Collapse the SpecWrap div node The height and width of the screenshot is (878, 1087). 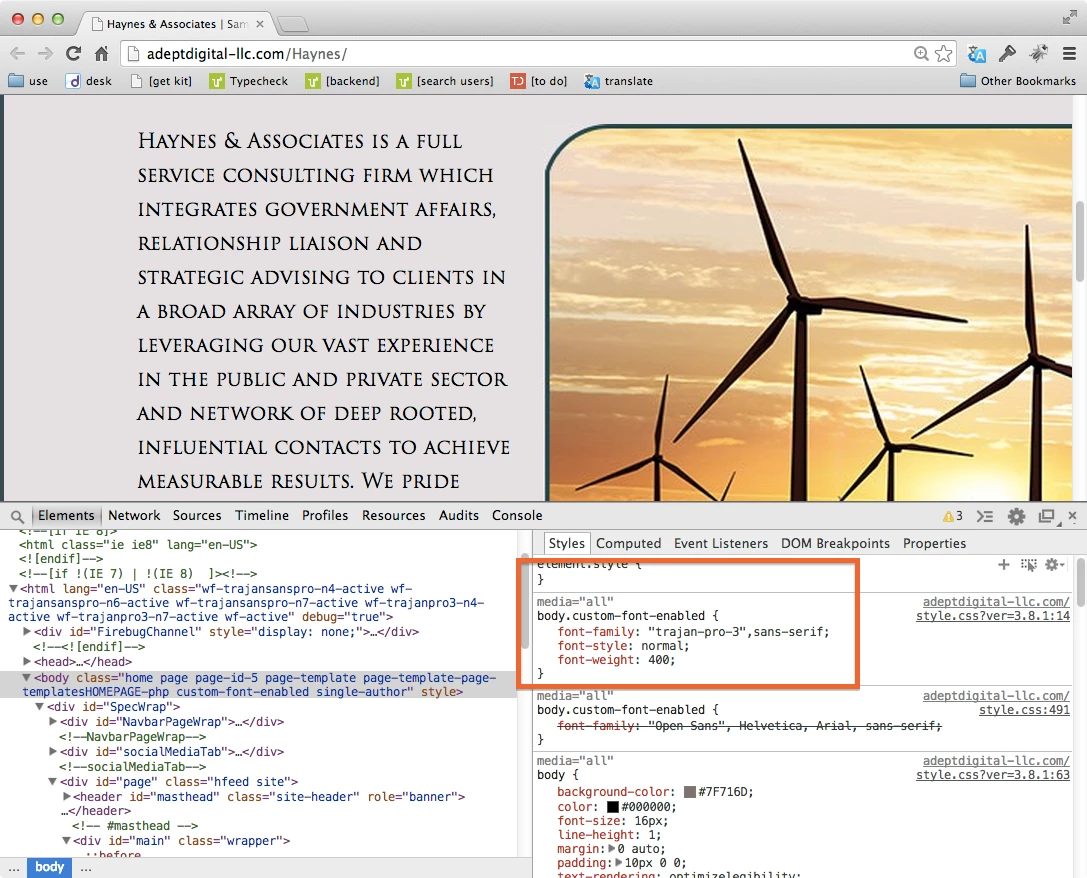[40, 706]
